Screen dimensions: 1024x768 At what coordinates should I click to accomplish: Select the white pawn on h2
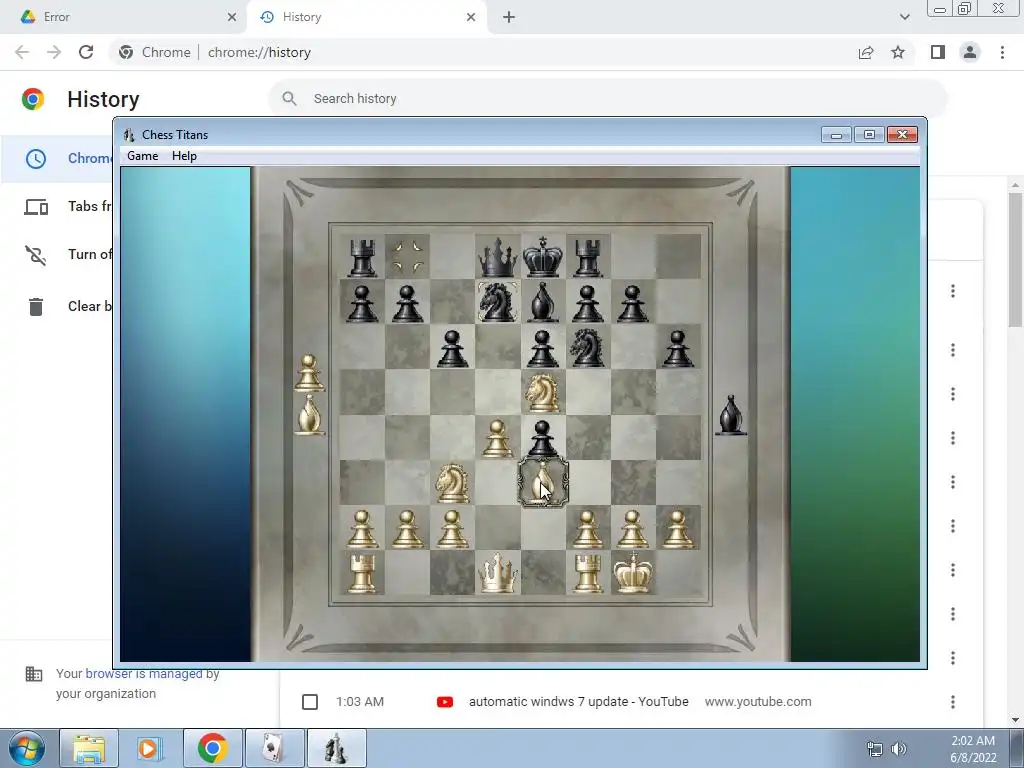click(678, 528)
